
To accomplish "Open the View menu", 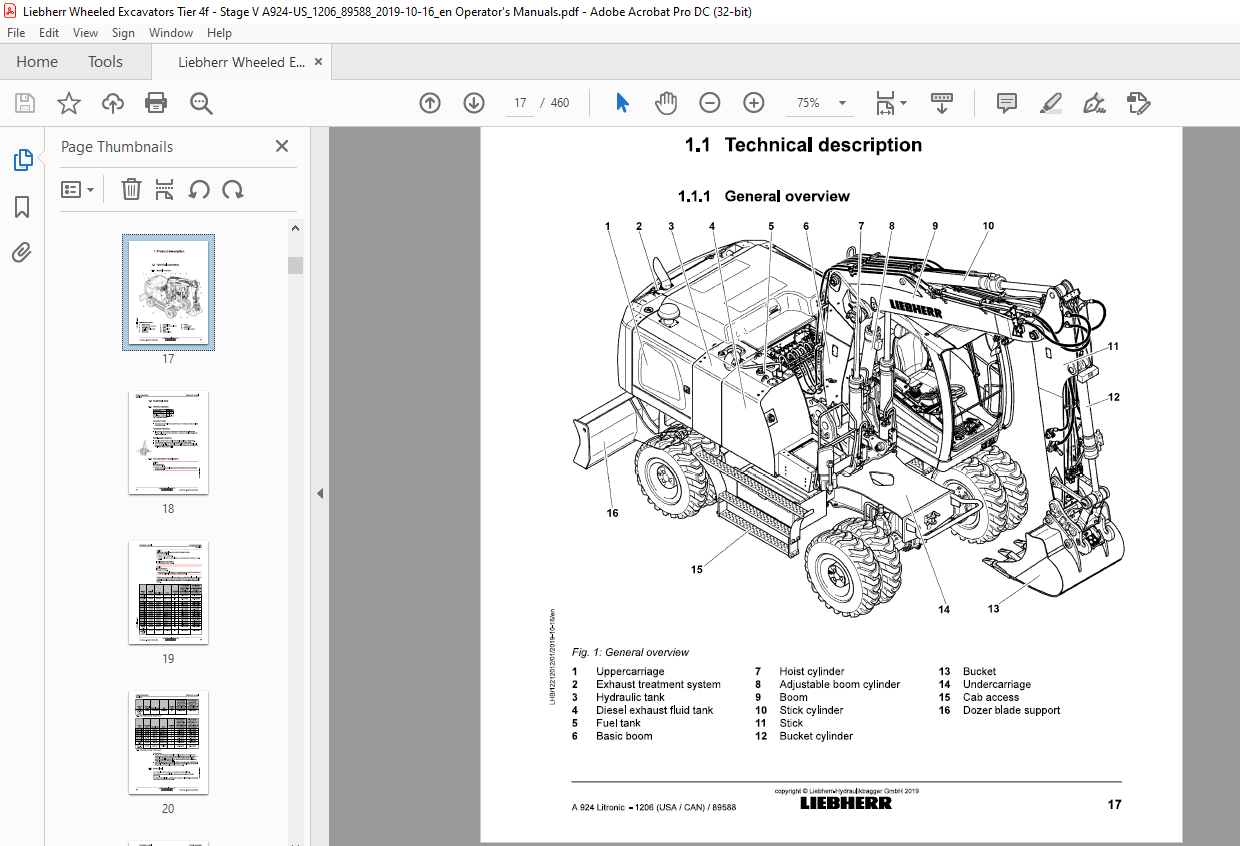I will (85, 33).
